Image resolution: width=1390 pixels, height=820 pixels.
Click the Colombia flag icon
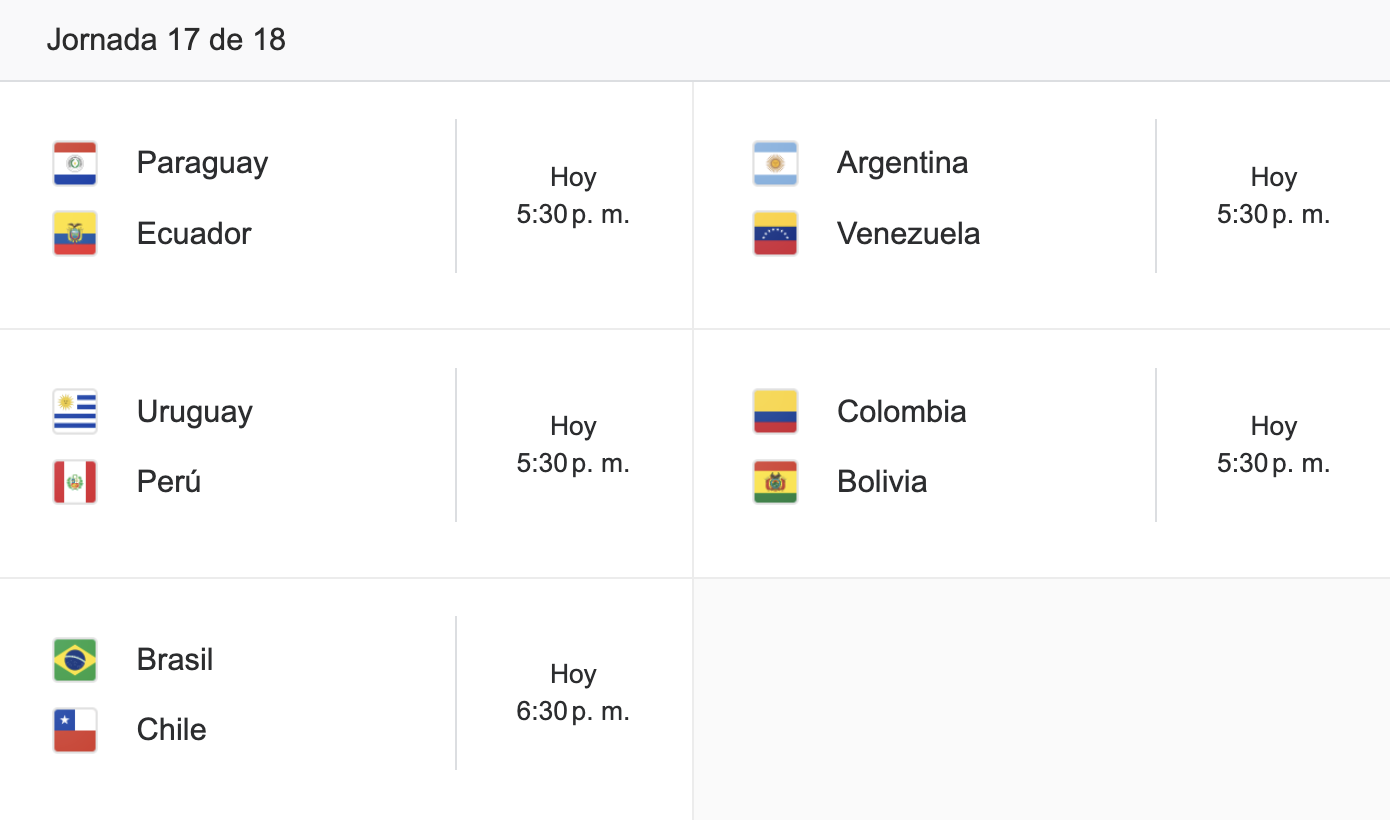point(775,411)
